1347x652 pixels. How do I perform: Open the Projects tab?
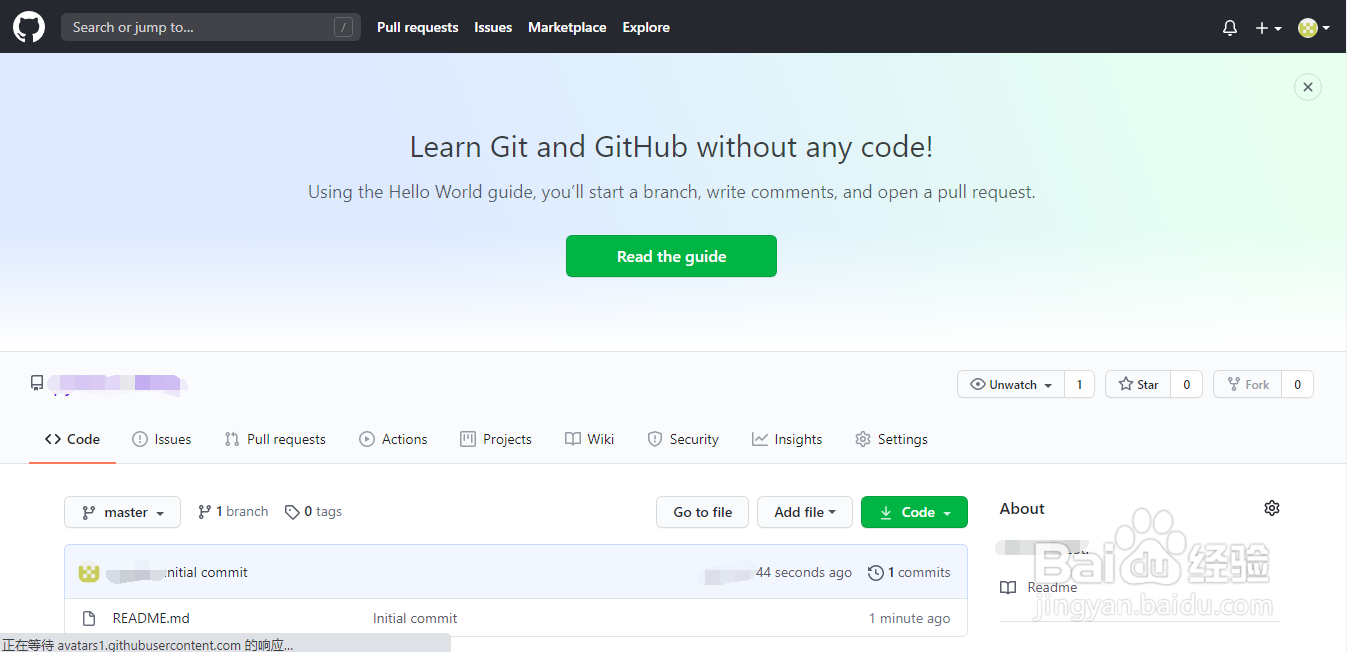point(496,439)
